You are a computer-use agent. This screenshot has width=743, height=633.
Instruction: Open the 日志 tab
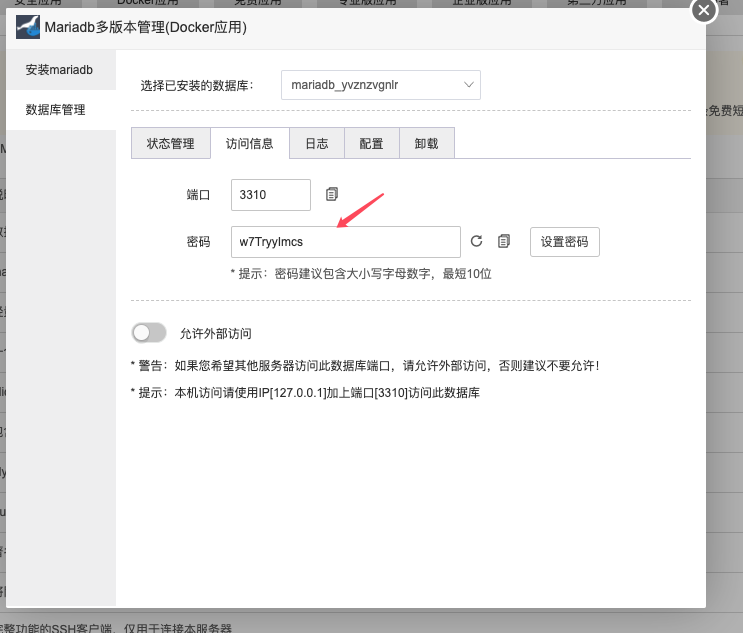pyautogui.click(x=317, y=143)
